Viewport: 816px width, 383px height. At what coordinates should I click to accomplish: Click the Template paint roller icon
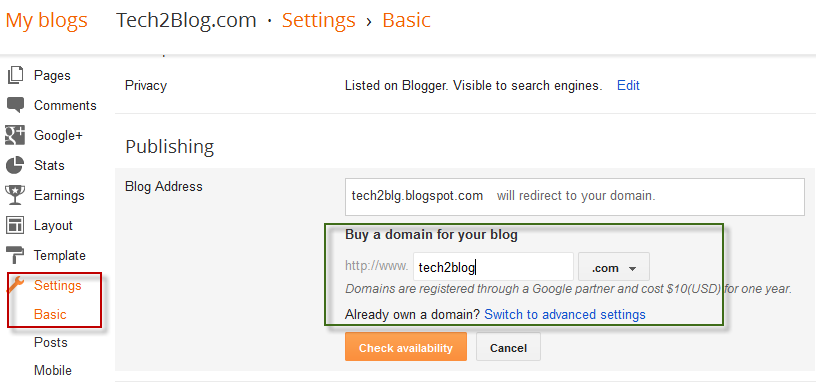pos(15,256)
